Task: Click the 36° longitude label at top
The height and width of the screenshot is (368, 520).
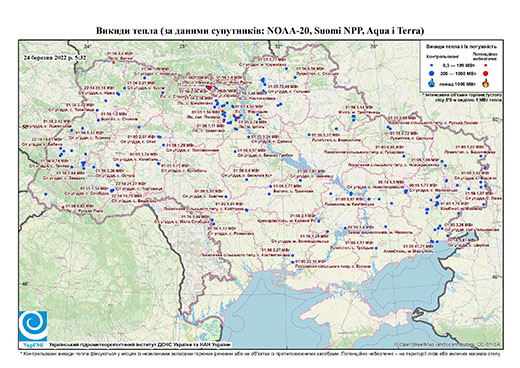Action: [x=374, y=46]
